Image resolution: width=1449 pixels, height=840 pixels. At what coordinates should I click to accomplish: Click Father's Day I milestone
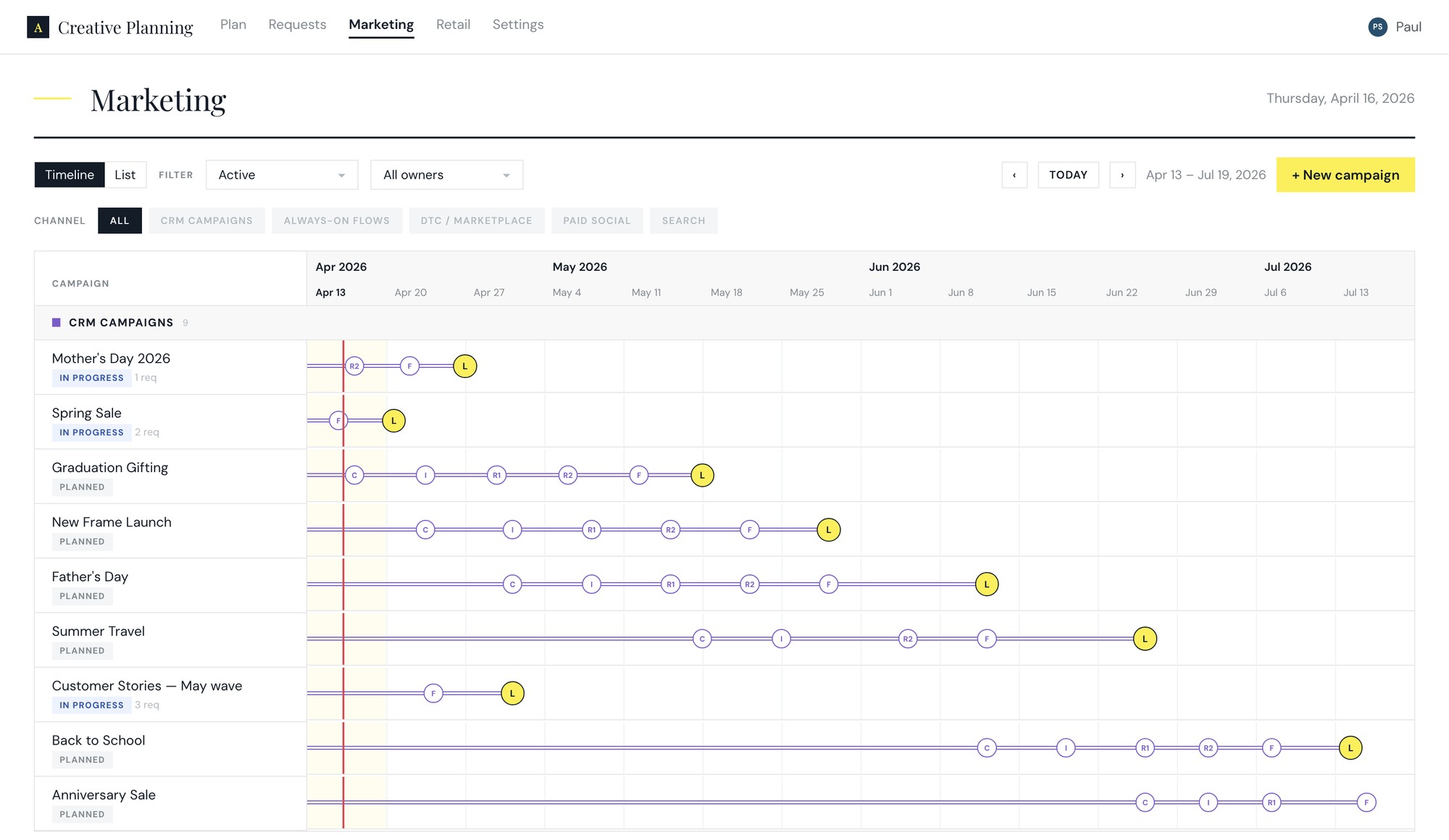(592, 584)
